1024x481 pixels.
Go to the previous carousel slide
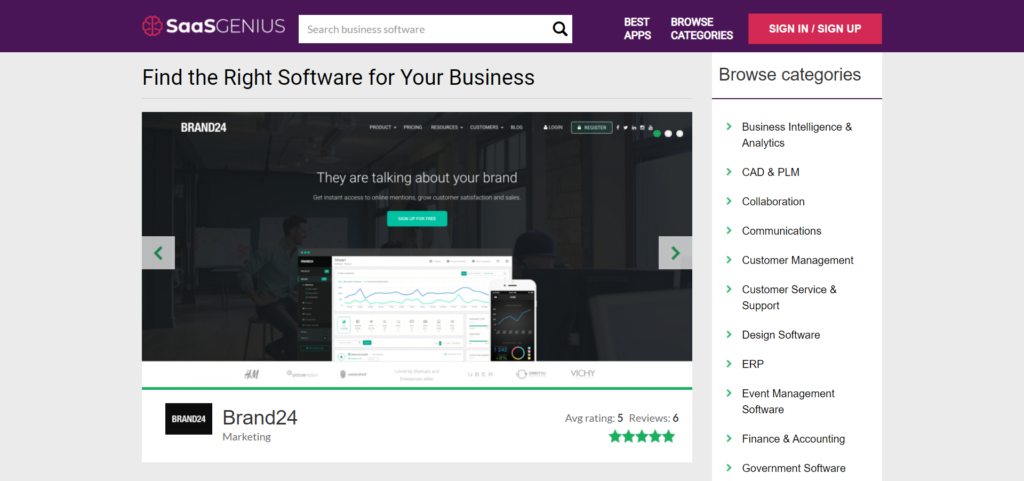[x=158, y=253]
